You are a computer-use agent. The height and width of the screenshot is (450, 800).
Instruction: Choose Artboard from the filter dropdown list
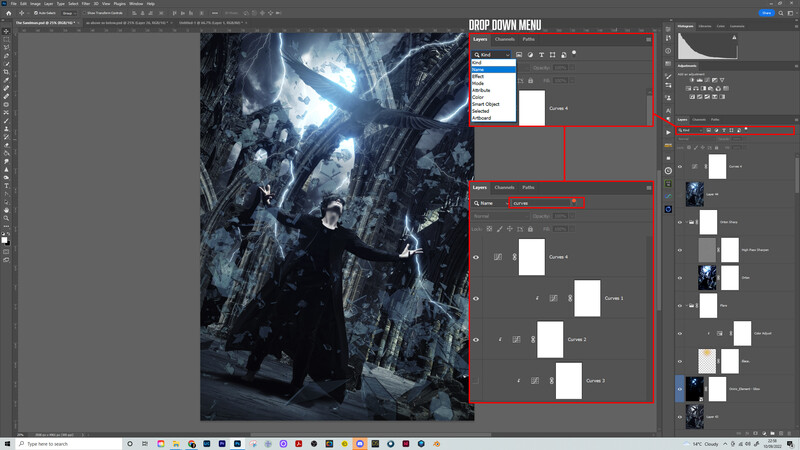click(x=493, y=118)
